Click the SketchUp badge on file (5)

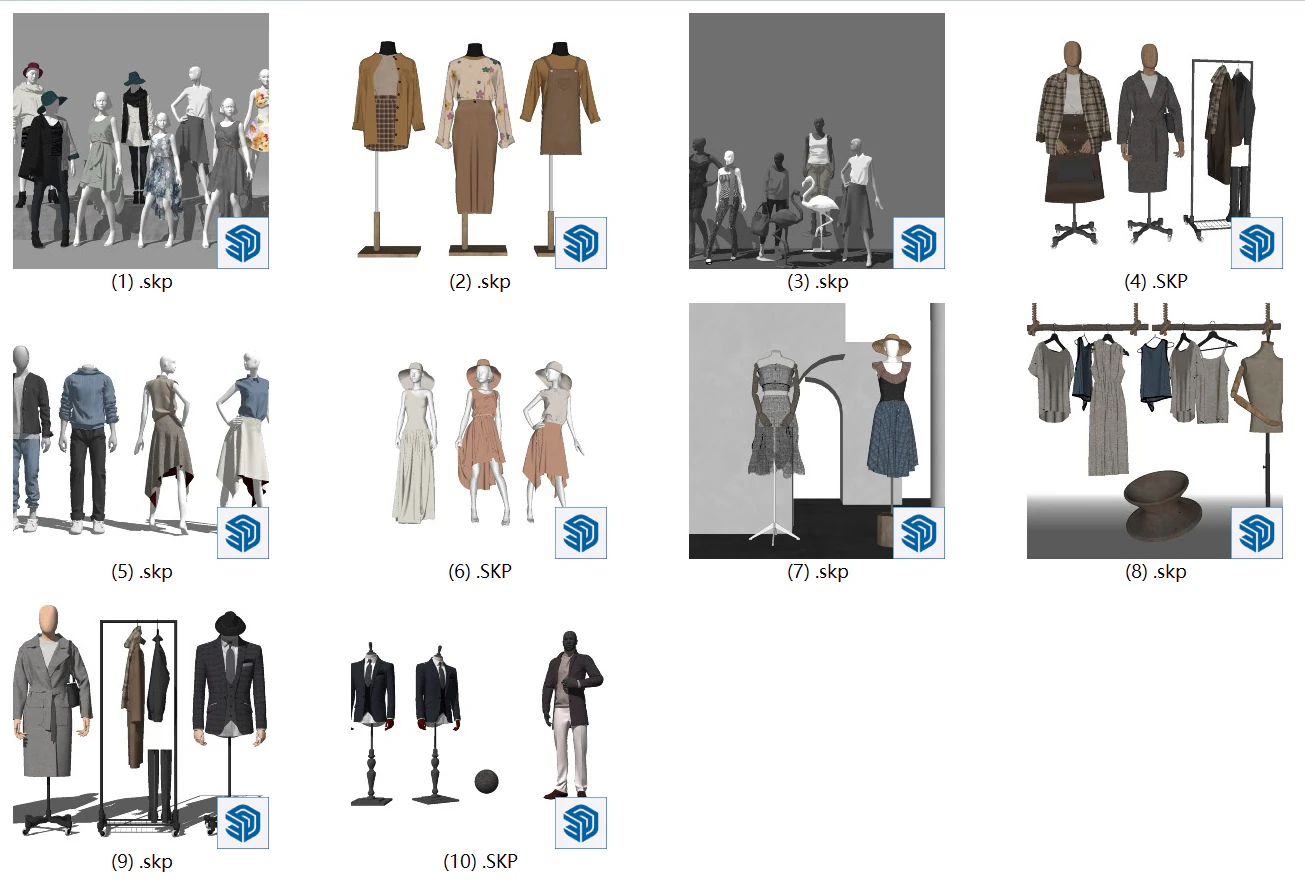point(244,532)
